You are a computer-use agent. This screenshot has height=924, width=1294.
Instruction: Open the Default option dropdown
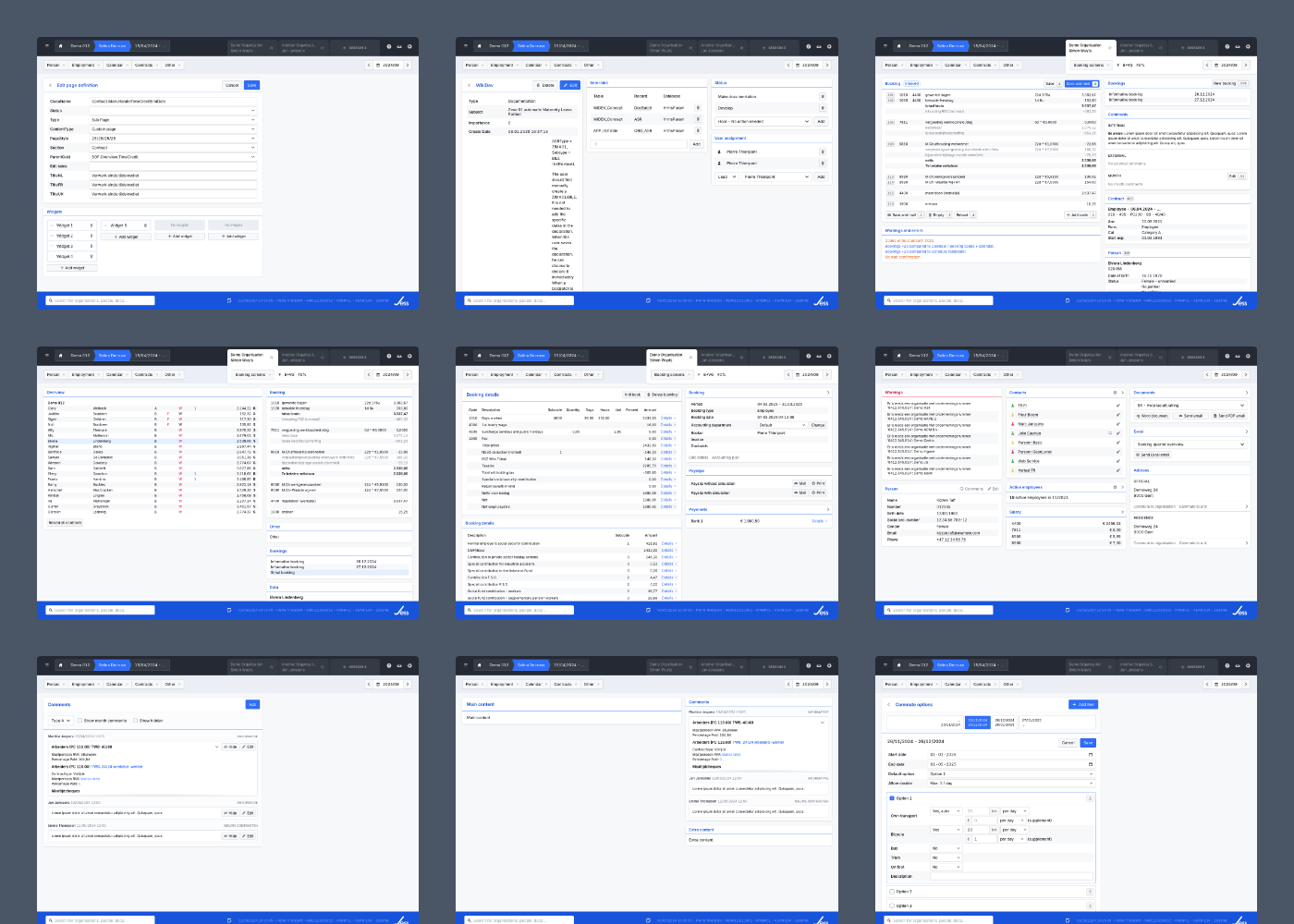click(1011, 774)
